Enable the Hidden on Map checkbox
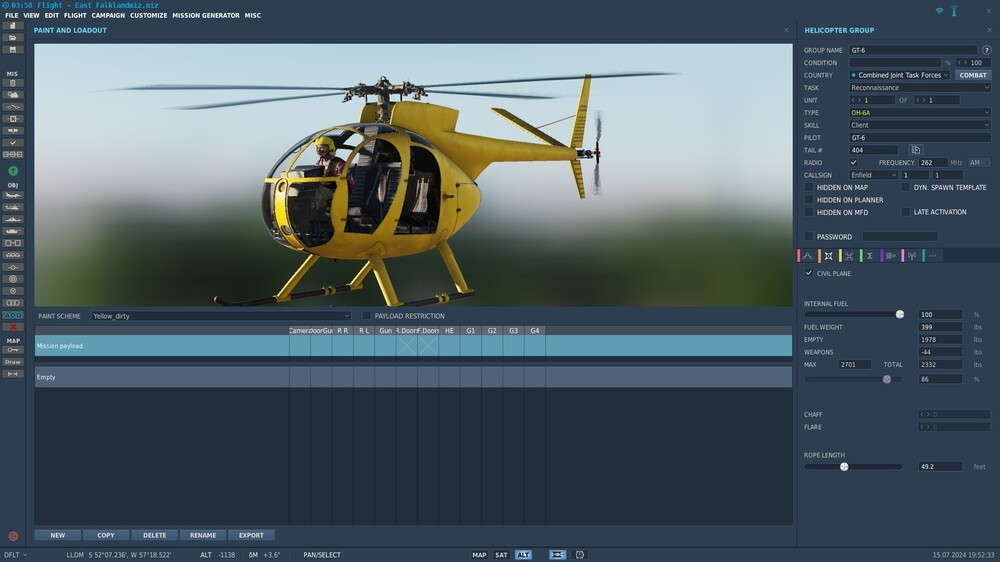The height and width of the screenshot is (562, 1000). (809, 187)
